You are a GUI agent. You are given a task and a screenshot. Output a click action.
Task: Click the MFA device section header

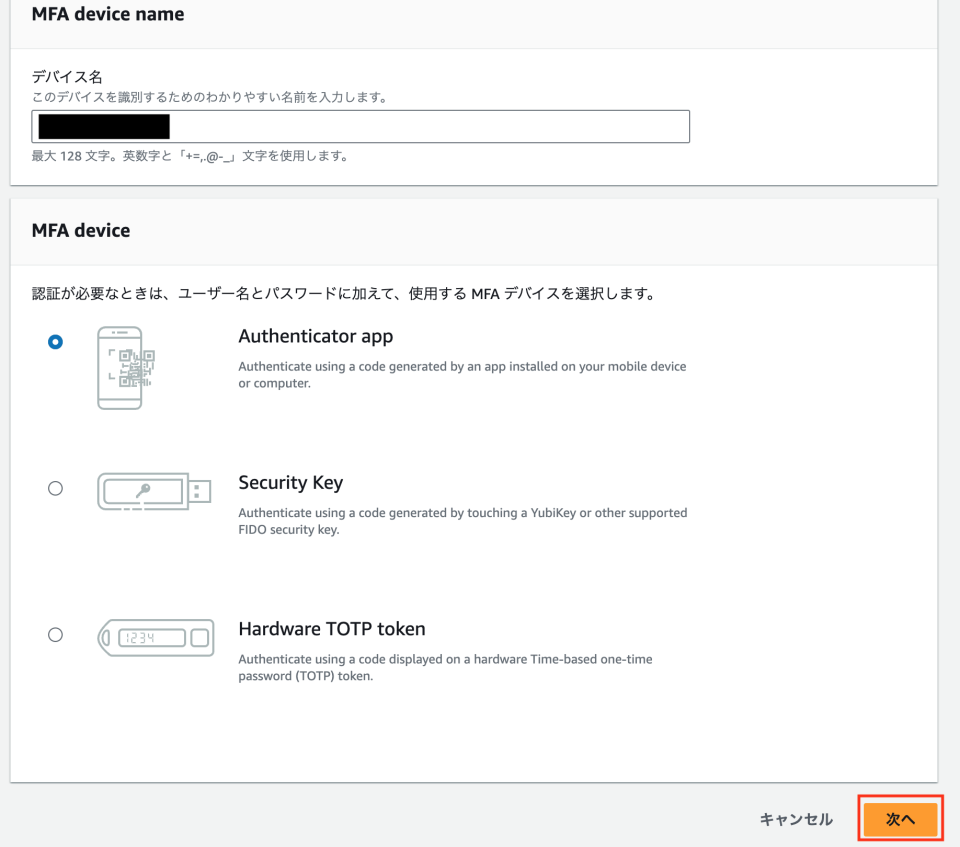coord(81,230)
